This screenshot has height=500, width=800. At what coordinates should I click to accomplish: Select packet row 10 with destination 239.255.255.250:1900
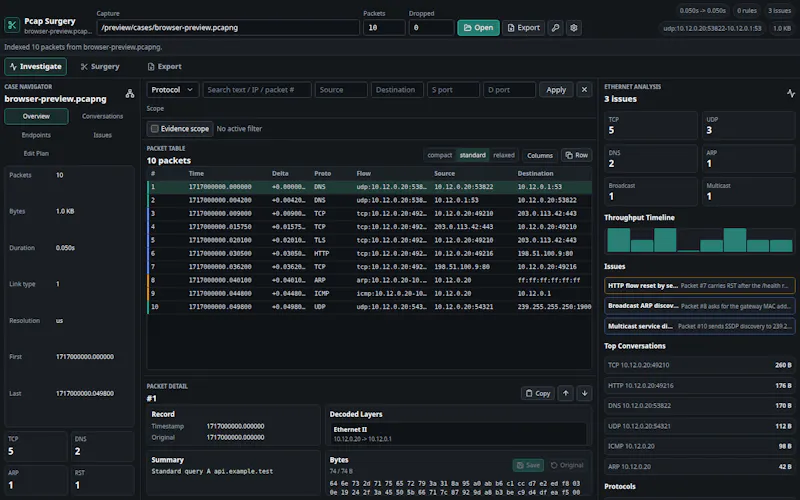pyautogui.click(x=369, y=307)
